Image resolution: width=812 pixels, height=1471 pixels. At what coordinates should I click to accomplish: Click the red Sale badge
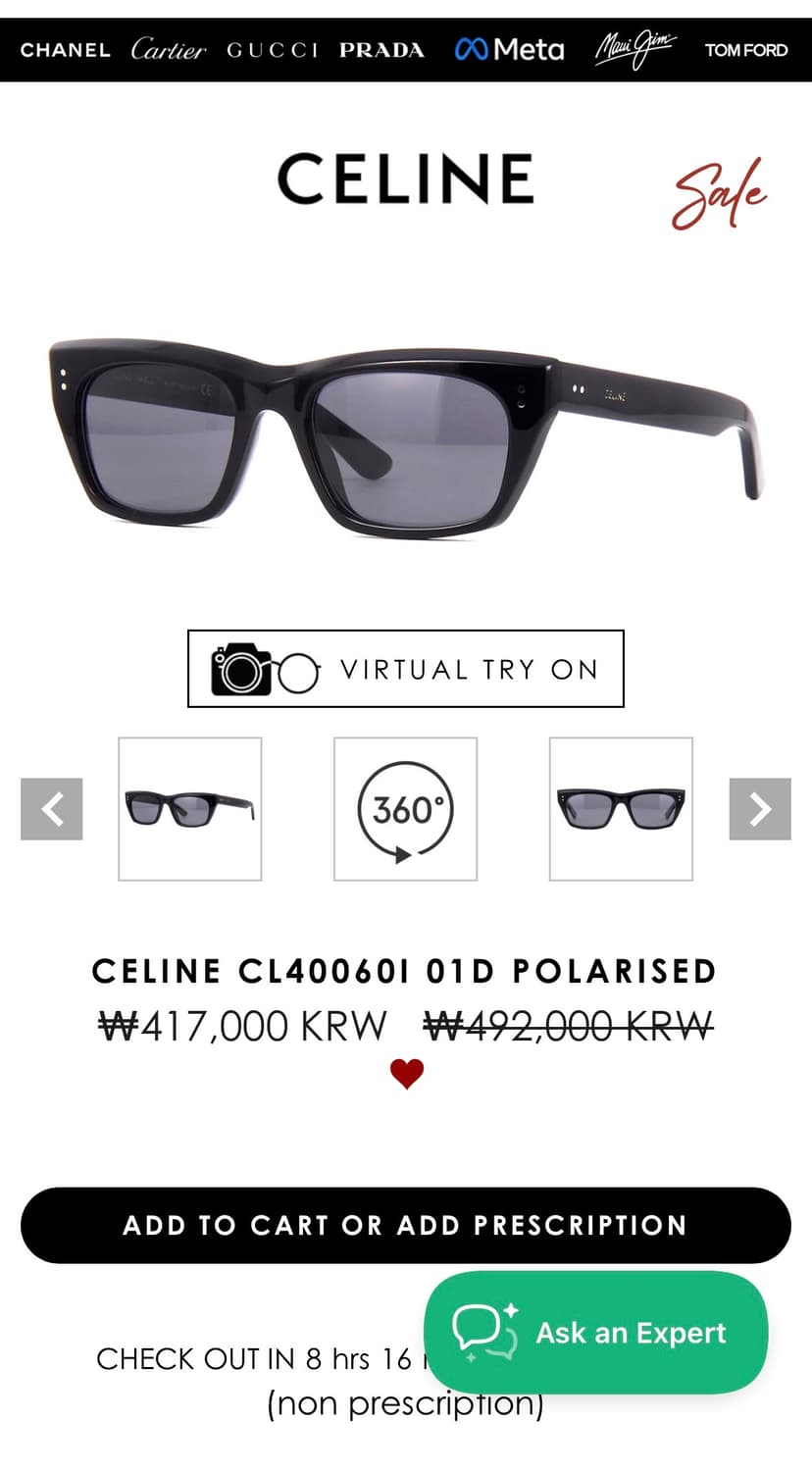pos(719,194)
